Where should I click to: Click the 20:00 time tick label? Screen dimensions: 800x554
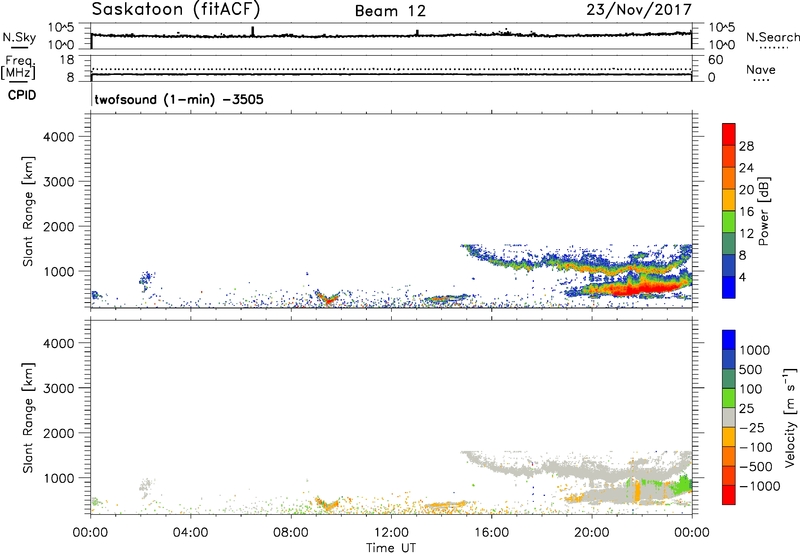(x=591, y=533)
